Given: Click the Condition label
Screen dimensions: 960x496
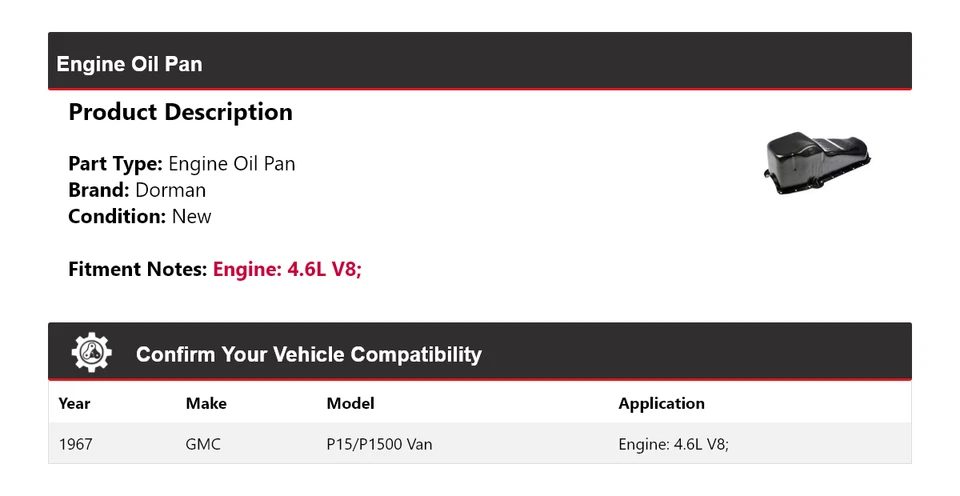Looking at the screenshot, I should (116, 216).
